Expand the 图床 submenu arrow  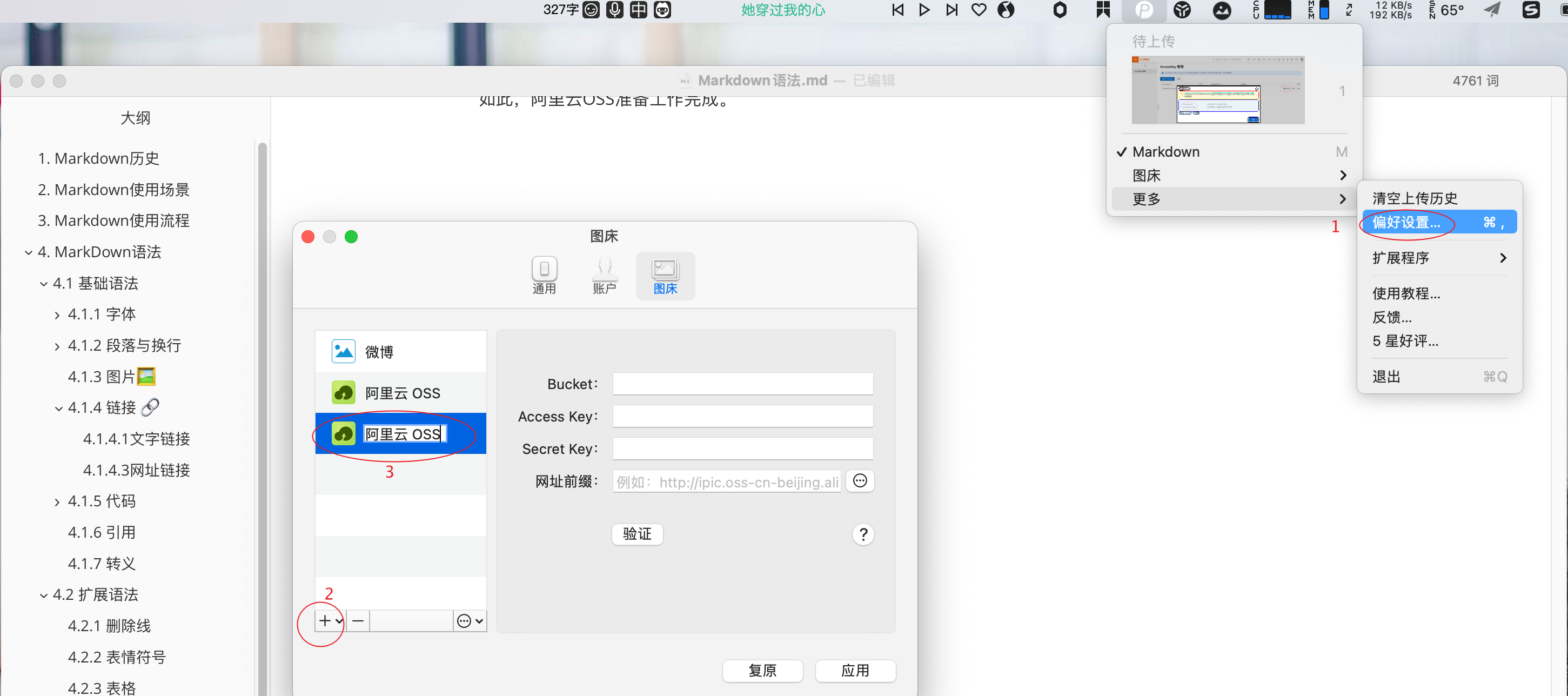pyautogui.click(x=1343, y=176)
